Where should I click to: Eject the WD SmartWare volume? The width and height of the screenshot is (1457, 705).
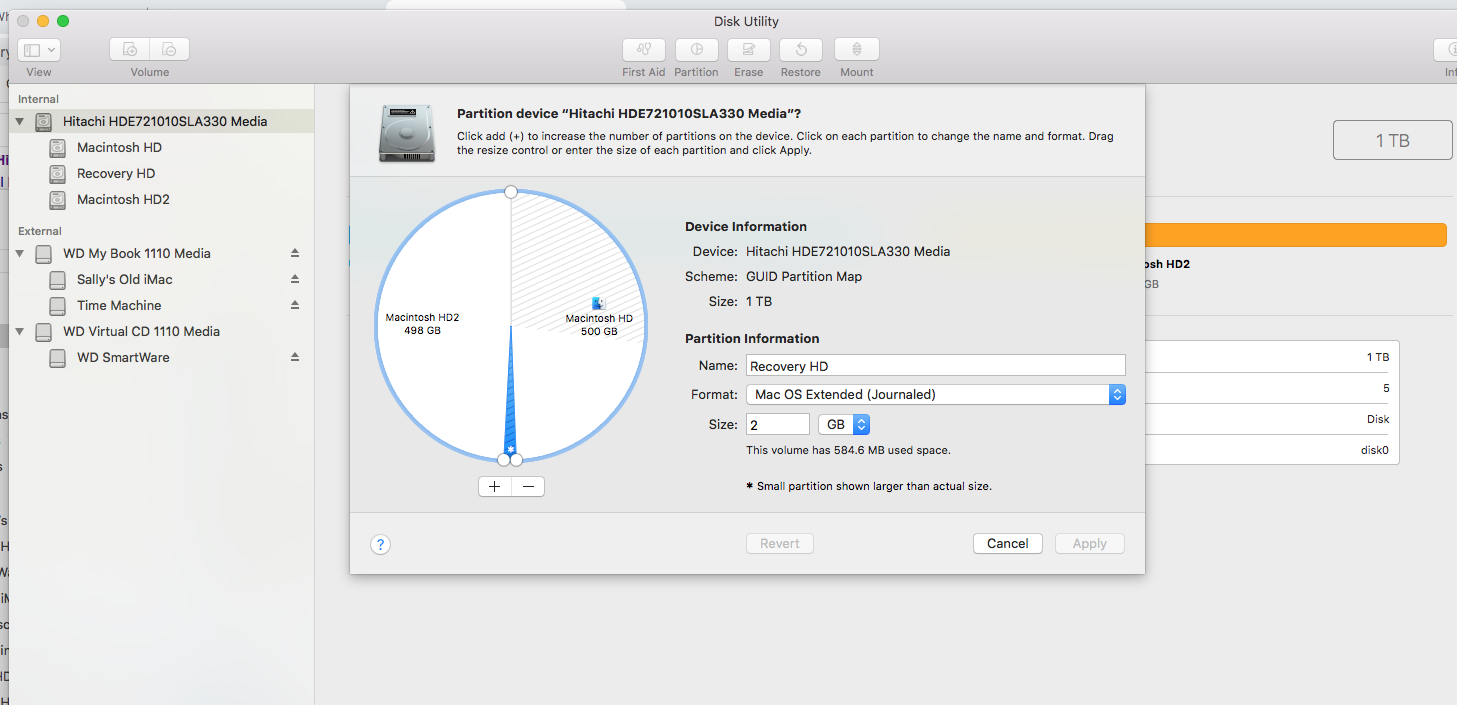(x=295, y=357)
